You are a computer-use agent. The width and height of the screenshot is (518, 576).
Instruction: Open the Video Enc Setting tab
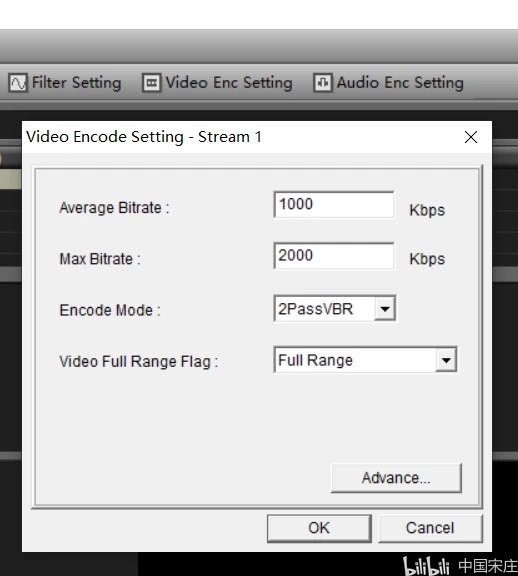coord(217,83)
